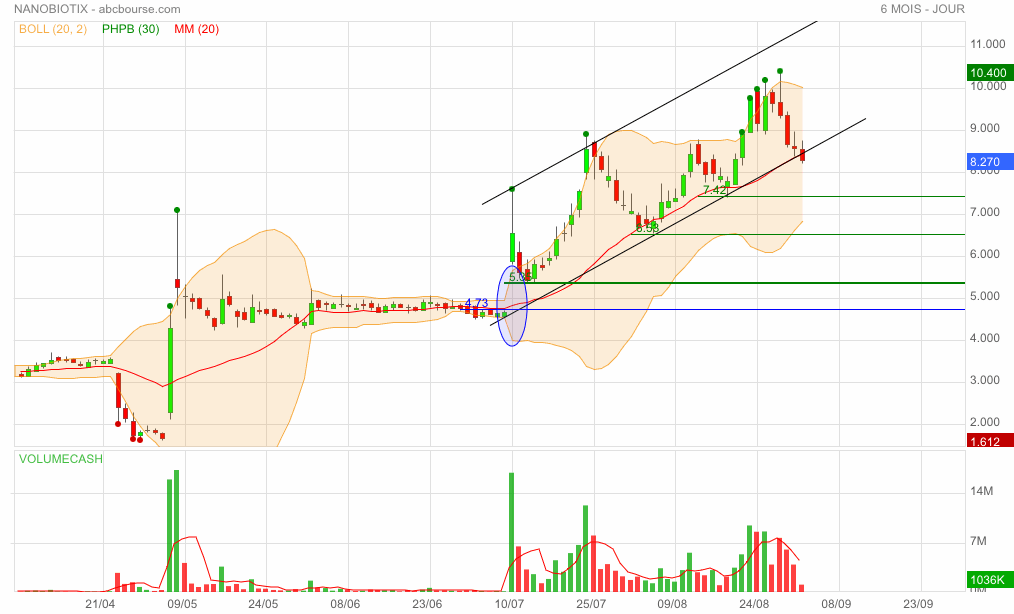Click the 24/08 date label
1014x614 pixels.
[x=754, y=604]
